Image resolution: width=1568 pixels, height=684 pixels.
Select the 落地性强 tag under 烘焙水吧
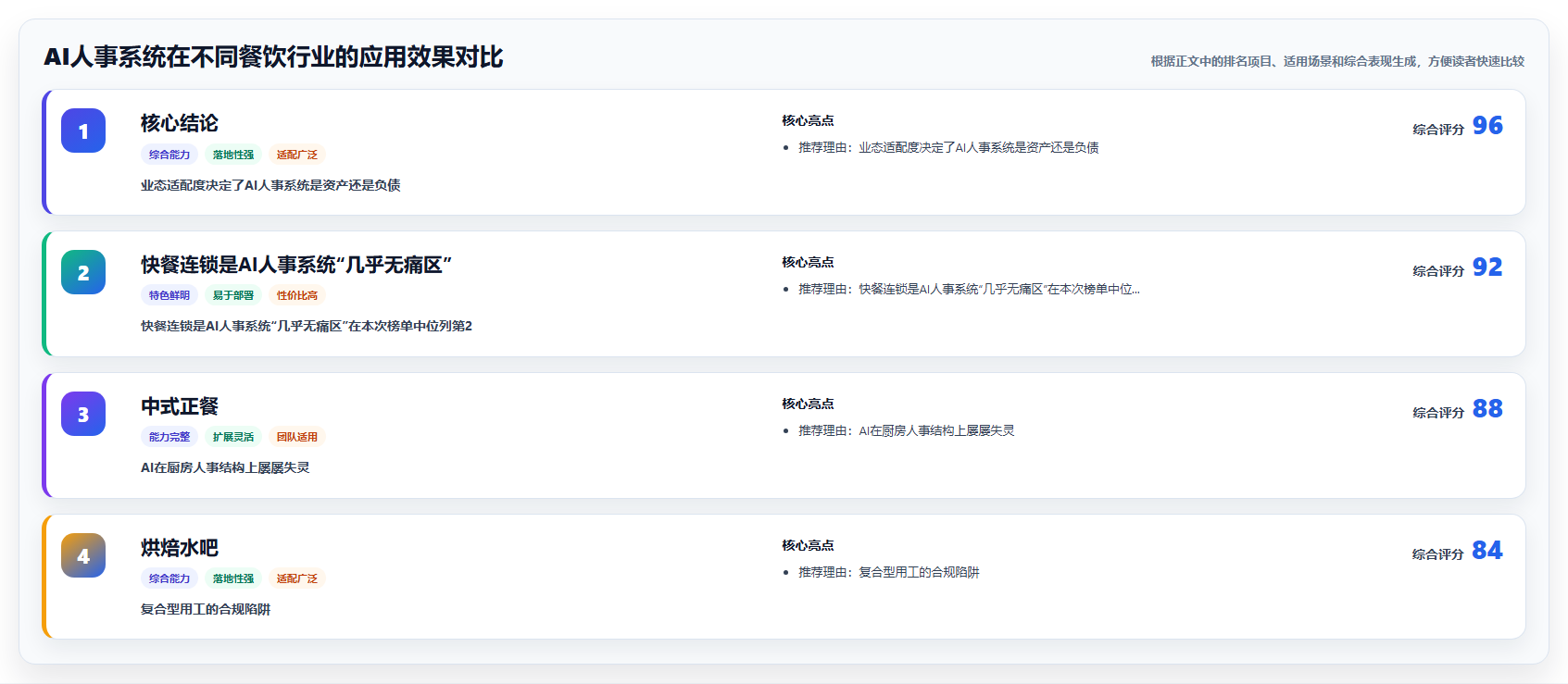(x=233, y=578)
